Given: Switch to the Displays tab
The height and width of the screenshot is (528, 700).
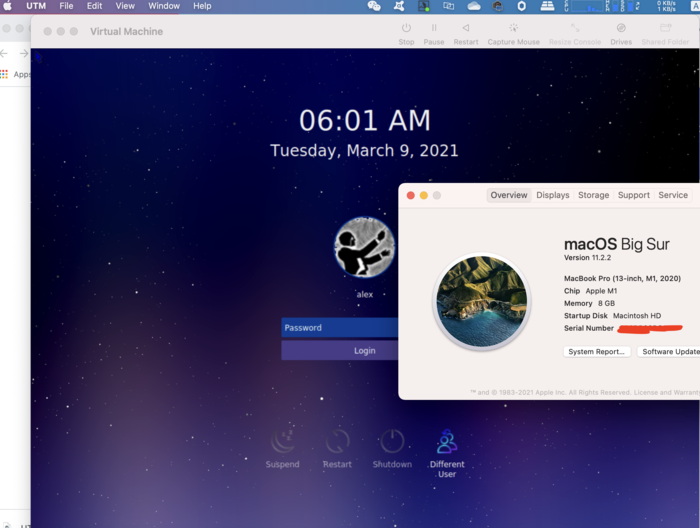Looking at the screenshot, I should point(553,195).
